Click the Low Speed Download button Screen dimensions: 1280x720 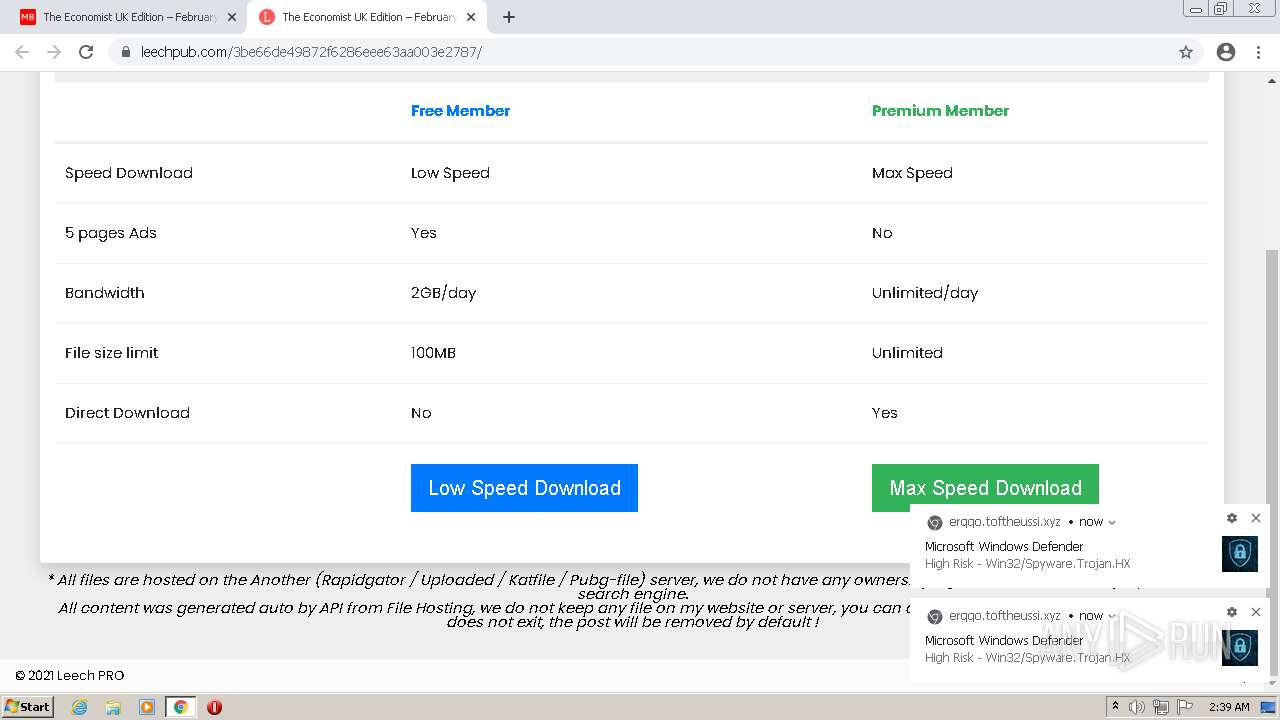pyautogui.click(x=524, y=488)
